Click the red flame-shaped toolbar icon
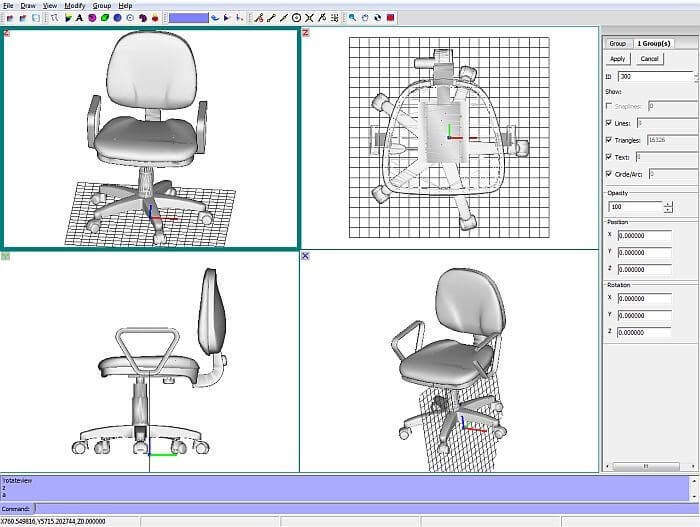The image size is (700, 527). pyautogui.click(x=155, y=18)
